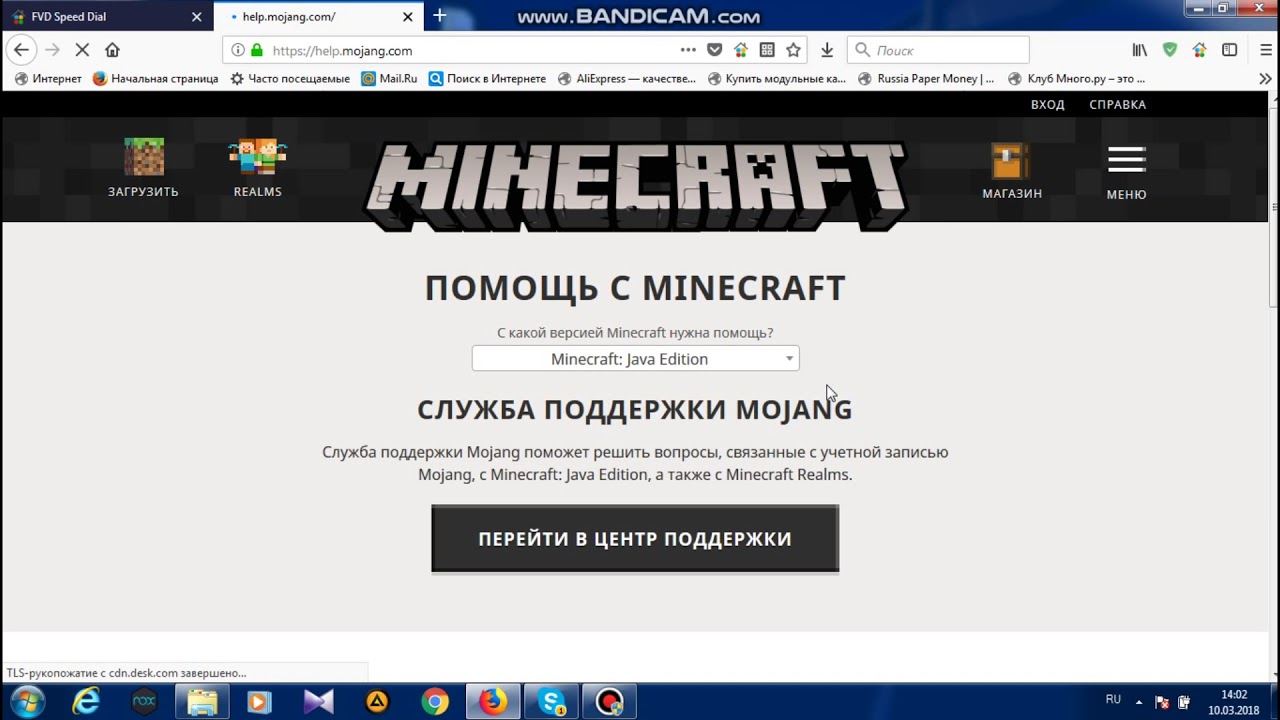Click the Action Center flag icon
Screen dimensions: 1280x720
pyautogui.click(x=1163, y=702)
